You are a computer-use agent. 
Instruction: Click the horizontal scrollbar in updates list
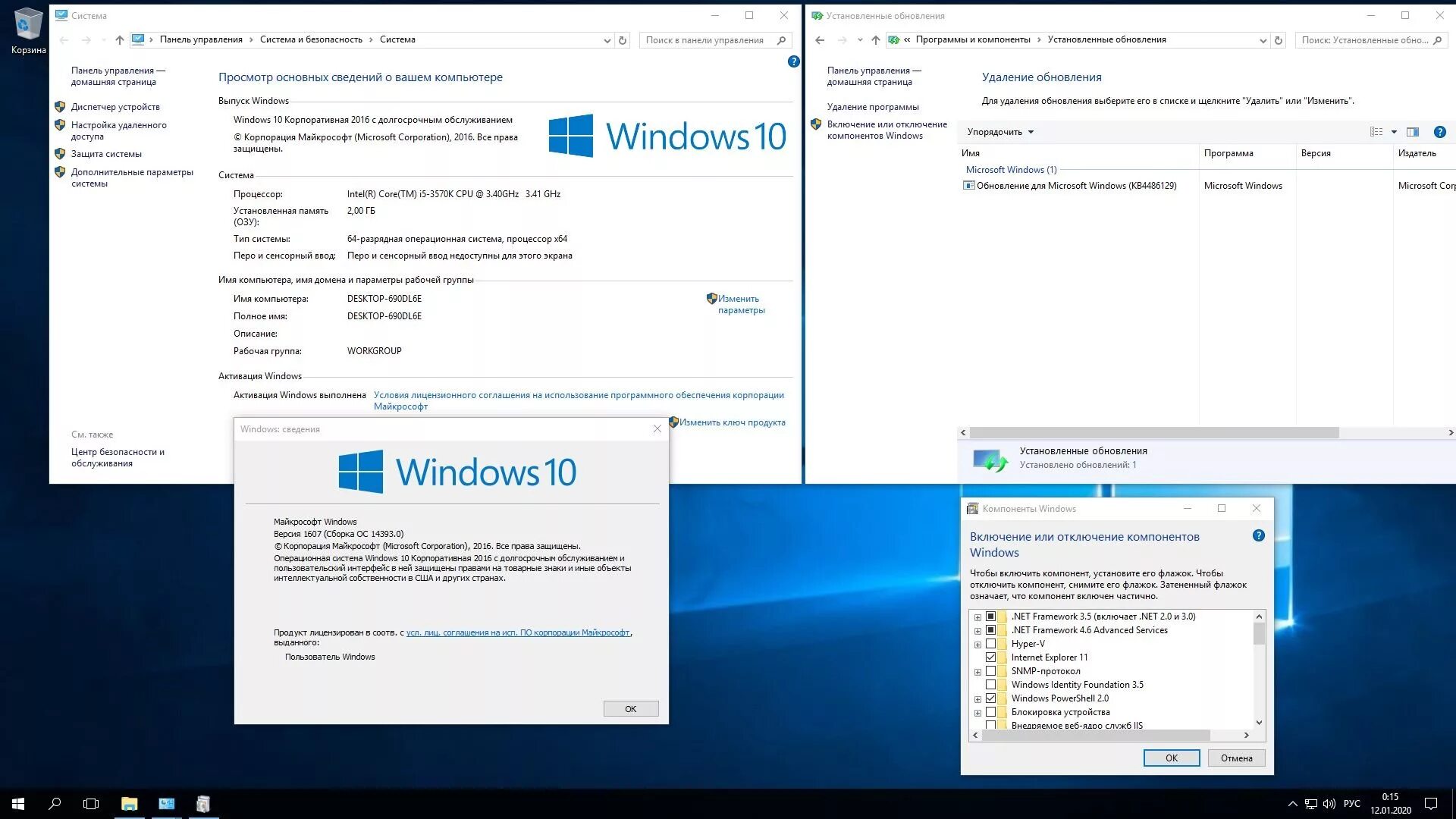(1153, 432)
